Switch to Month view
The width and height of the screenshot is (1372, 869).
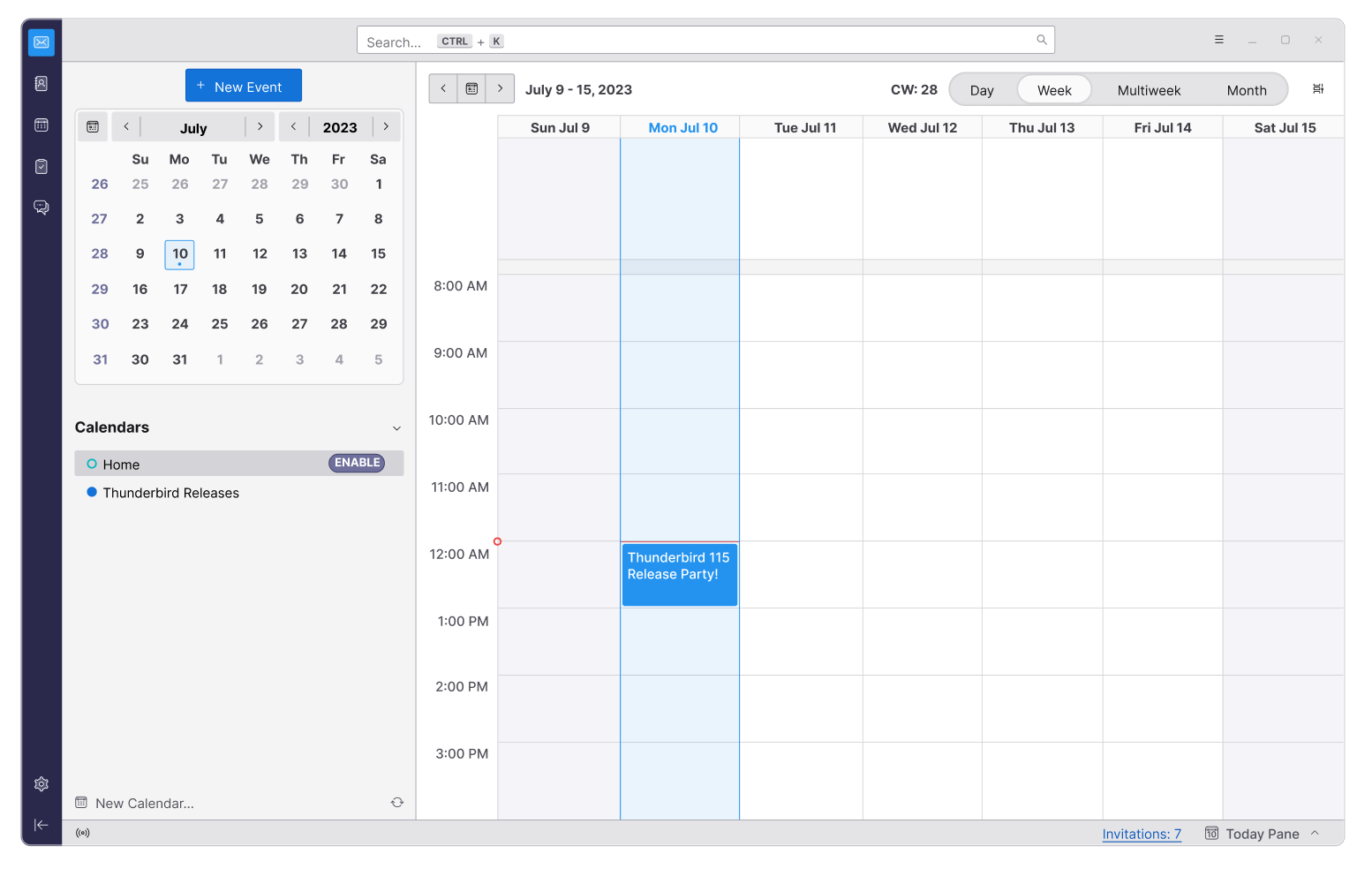click(1246, 90)
